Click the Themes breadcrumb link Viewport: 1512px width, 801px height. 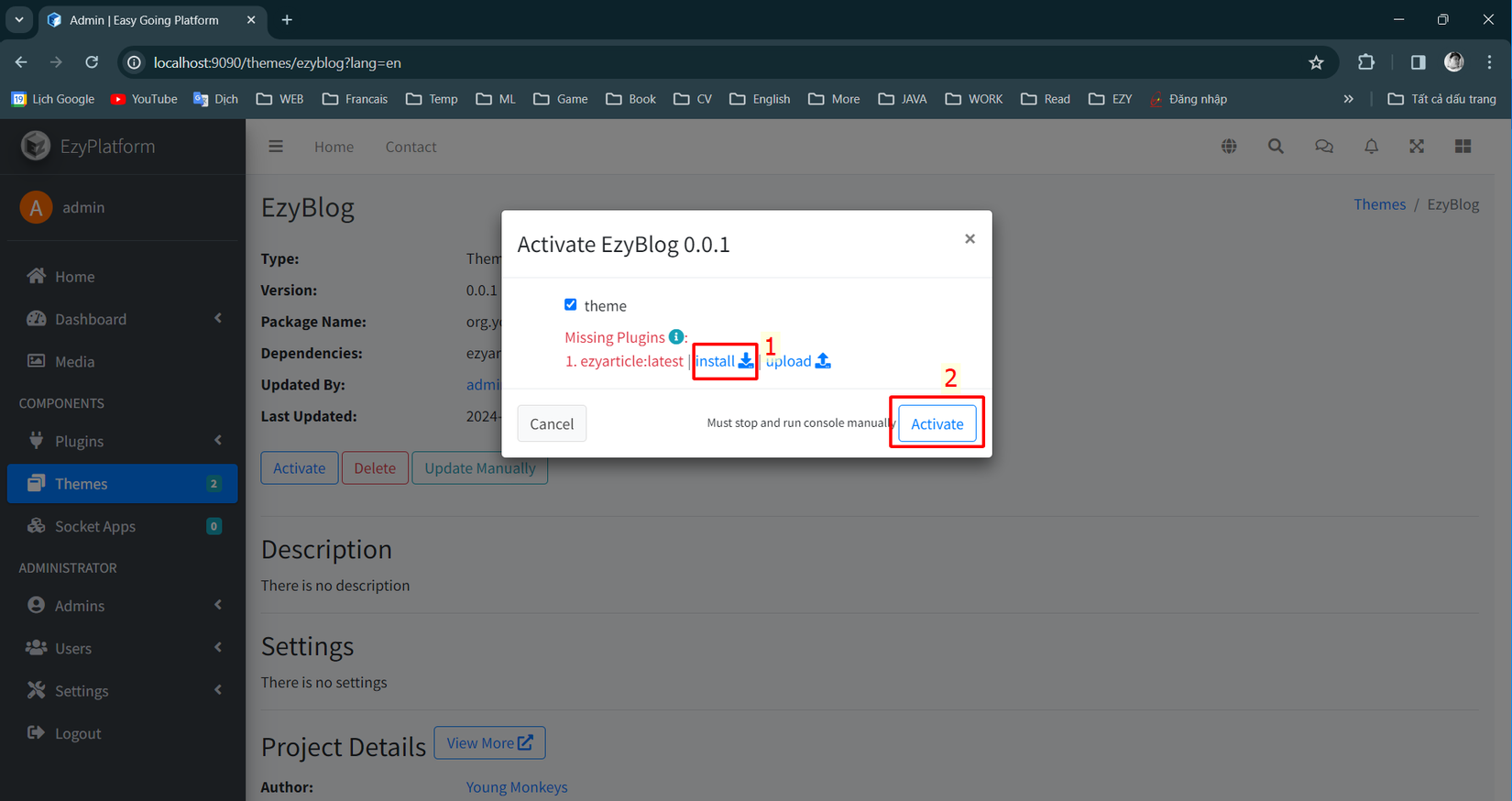(x=1379, y=204)
